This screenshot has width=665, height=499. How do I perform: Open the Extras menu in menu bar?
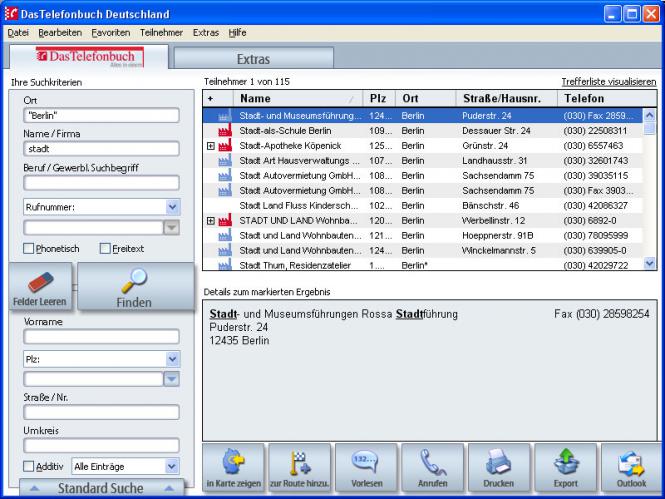(x=206, y=33)
